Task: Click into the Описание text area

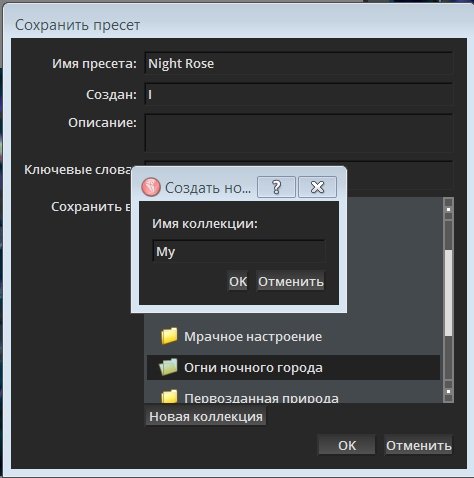Action: (x=299, y=133)
